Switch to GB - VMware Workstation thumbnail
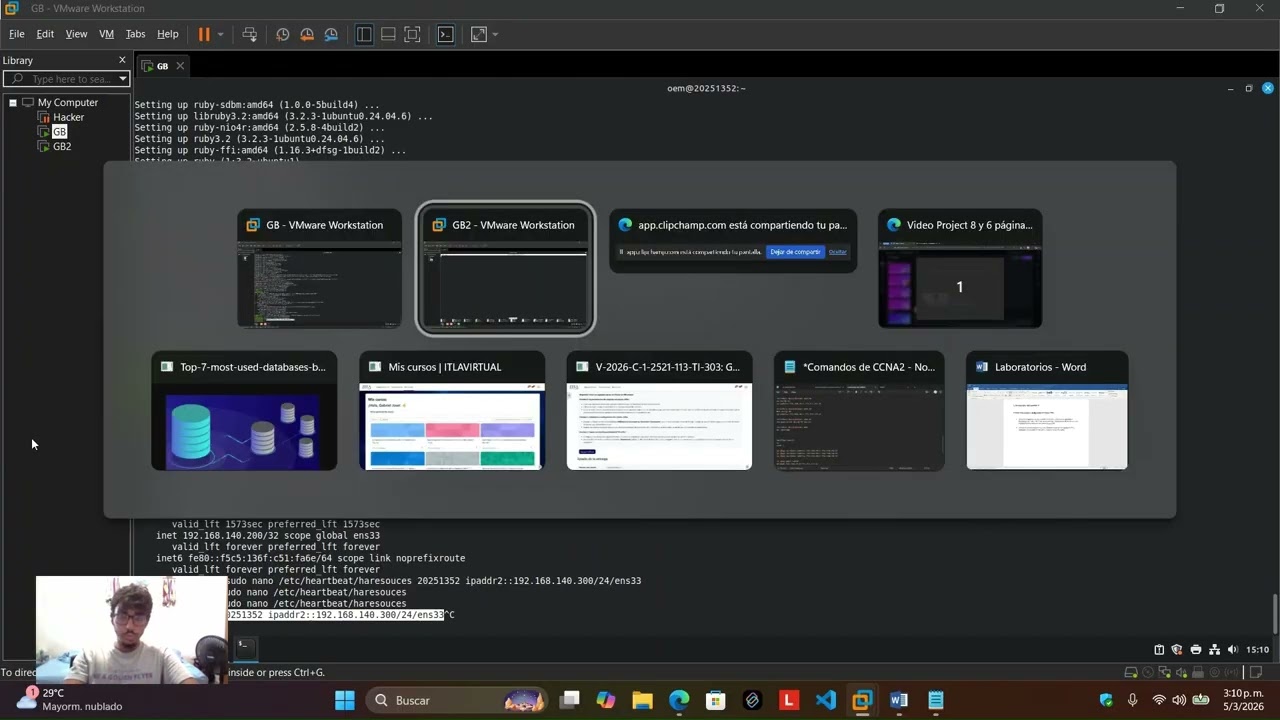 pos(319,268)
